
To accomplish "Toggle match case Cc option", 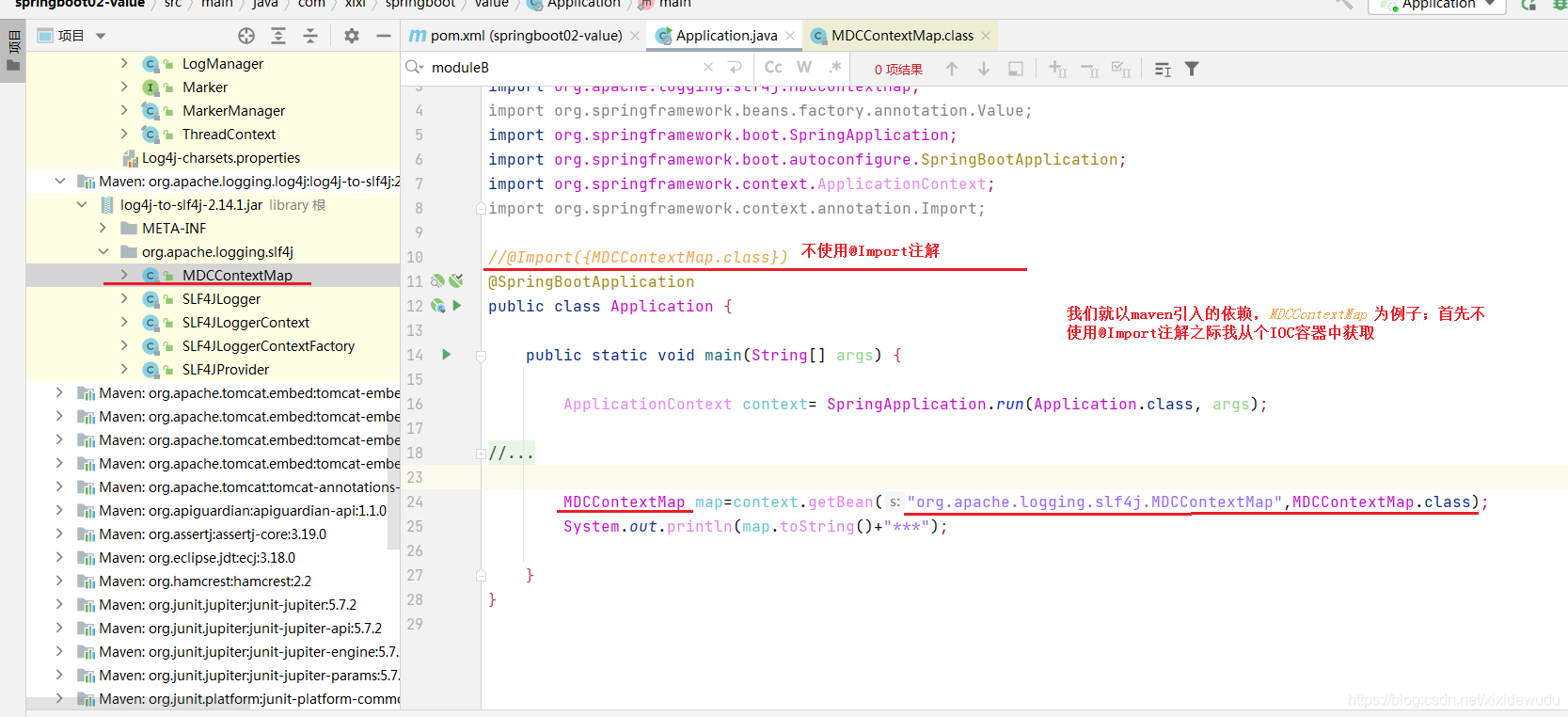I will pos(773,68).
